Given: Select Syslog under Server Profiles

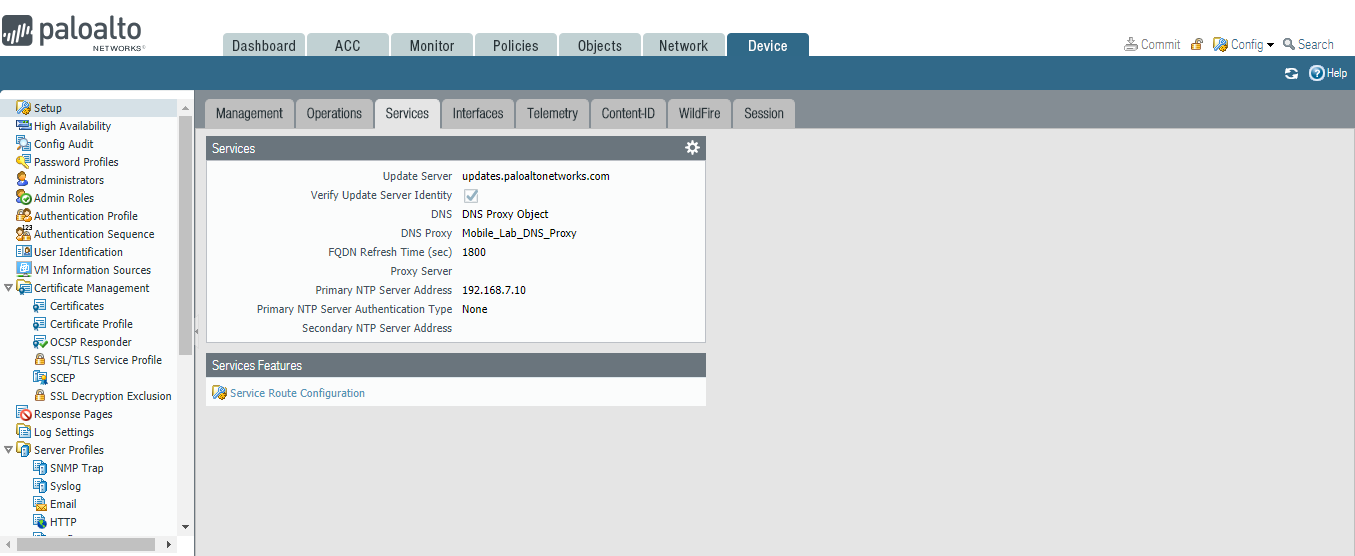Looking at the screenshot, I should point(66,486).
